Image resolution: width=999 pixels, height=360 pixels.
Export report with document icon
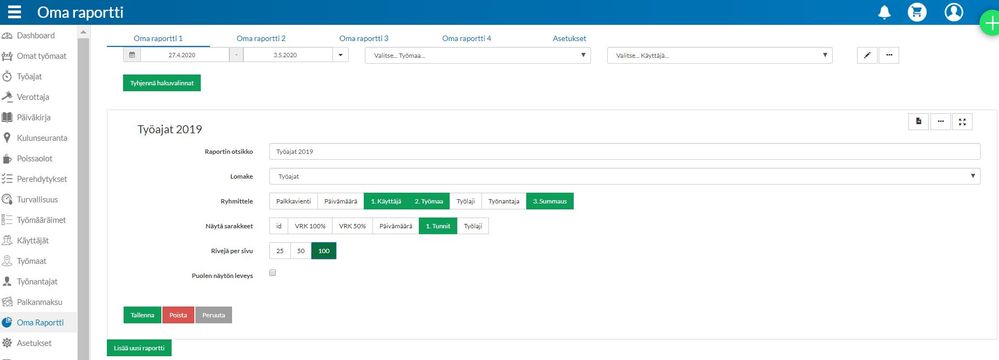coord(919,122)
